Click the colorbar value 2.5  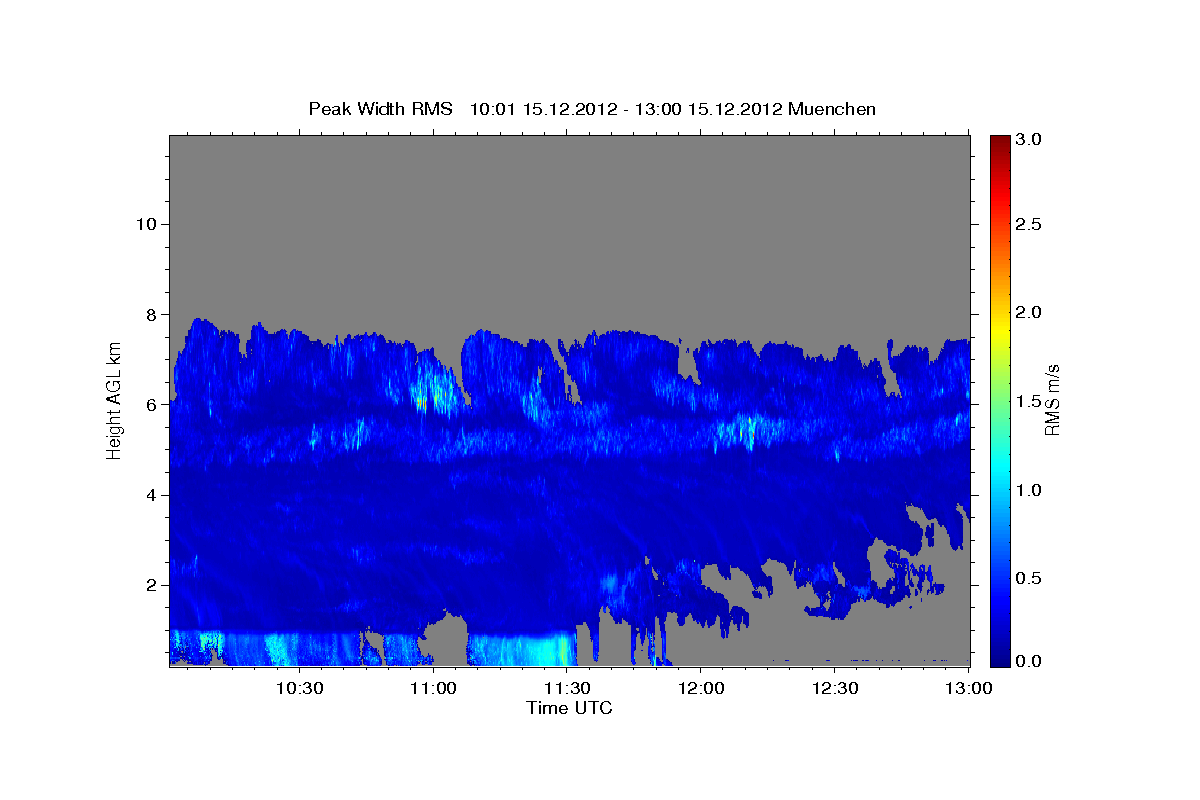pos(1030,224)
